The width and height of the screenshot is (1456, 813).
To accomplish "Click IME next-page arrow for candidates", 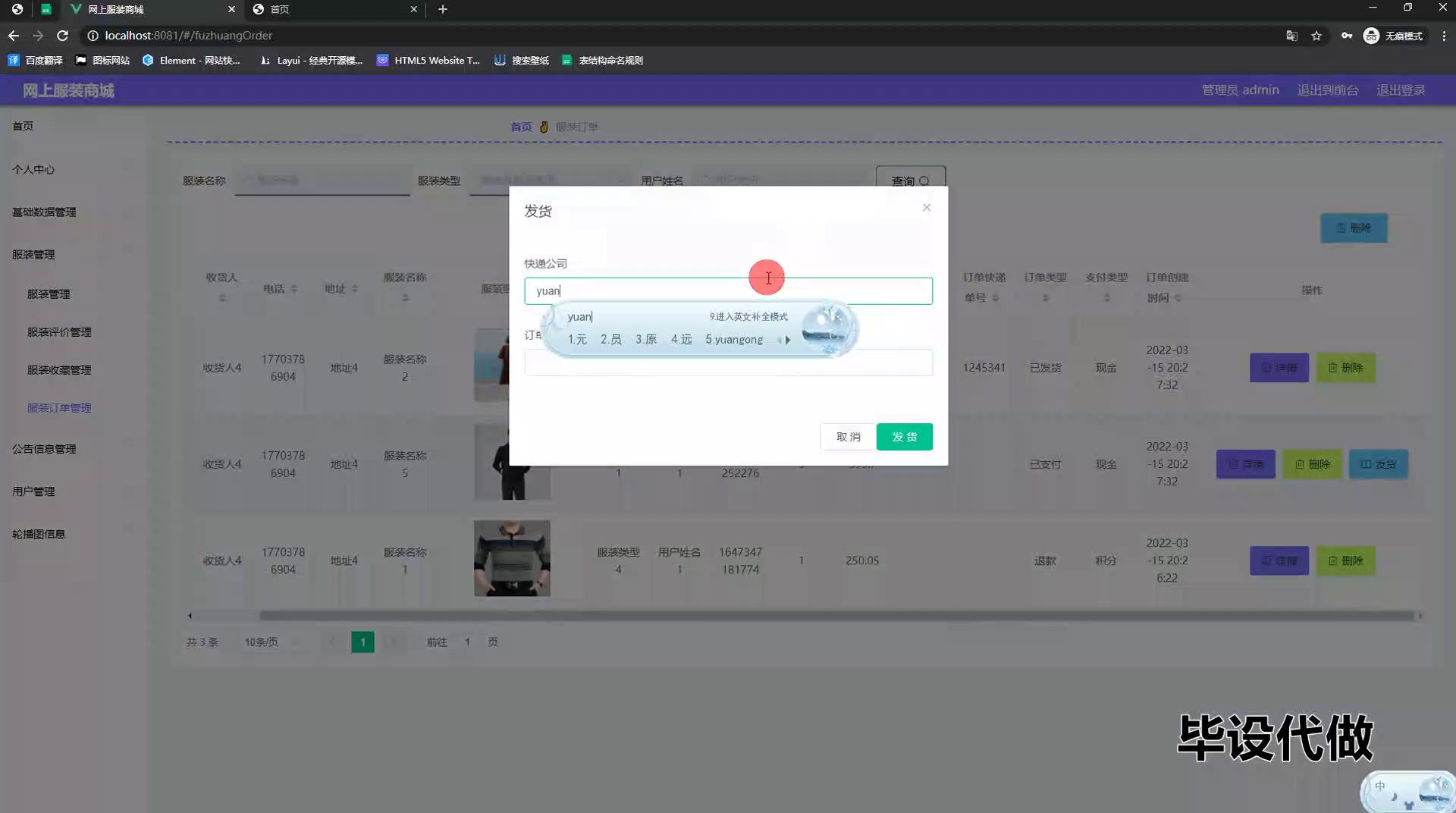I will point(788,340).
